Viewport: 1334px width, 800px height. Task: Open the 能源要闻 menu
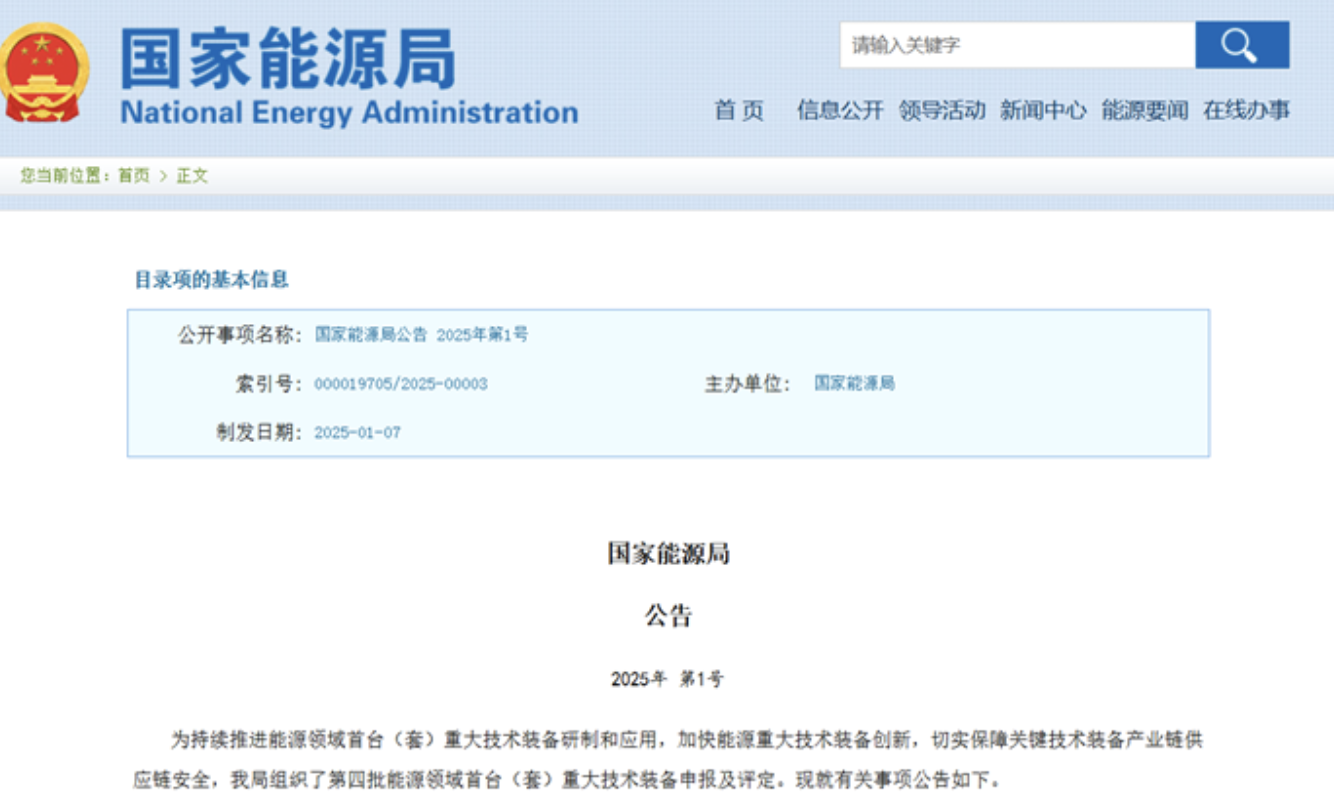click(1145, 110)
